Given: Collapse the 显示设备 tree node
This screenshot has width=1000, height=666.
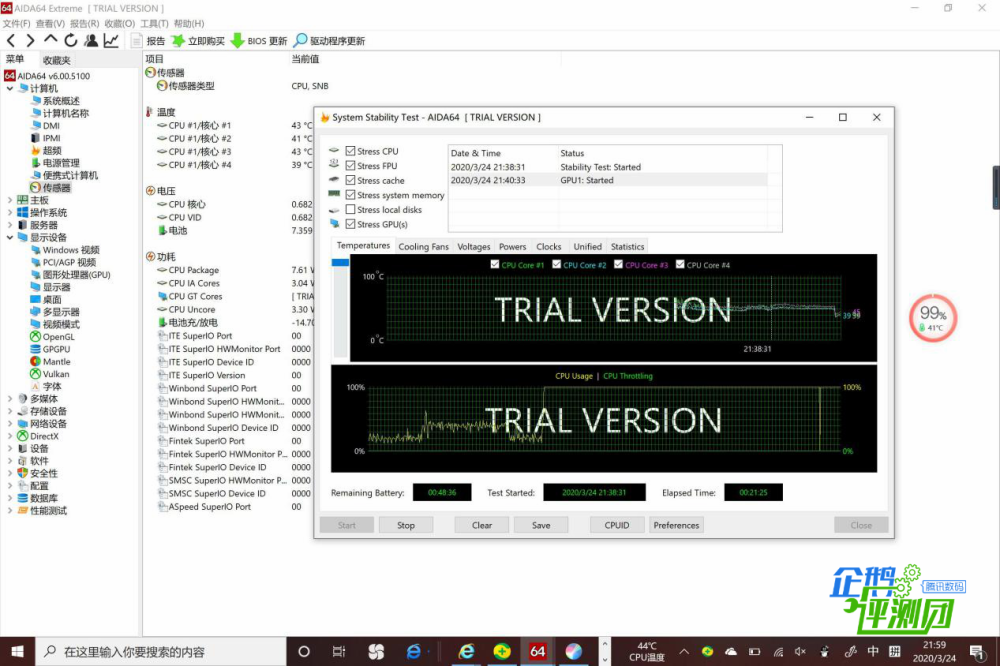Looking at the screenshot, I should click(x=10, y=237).
